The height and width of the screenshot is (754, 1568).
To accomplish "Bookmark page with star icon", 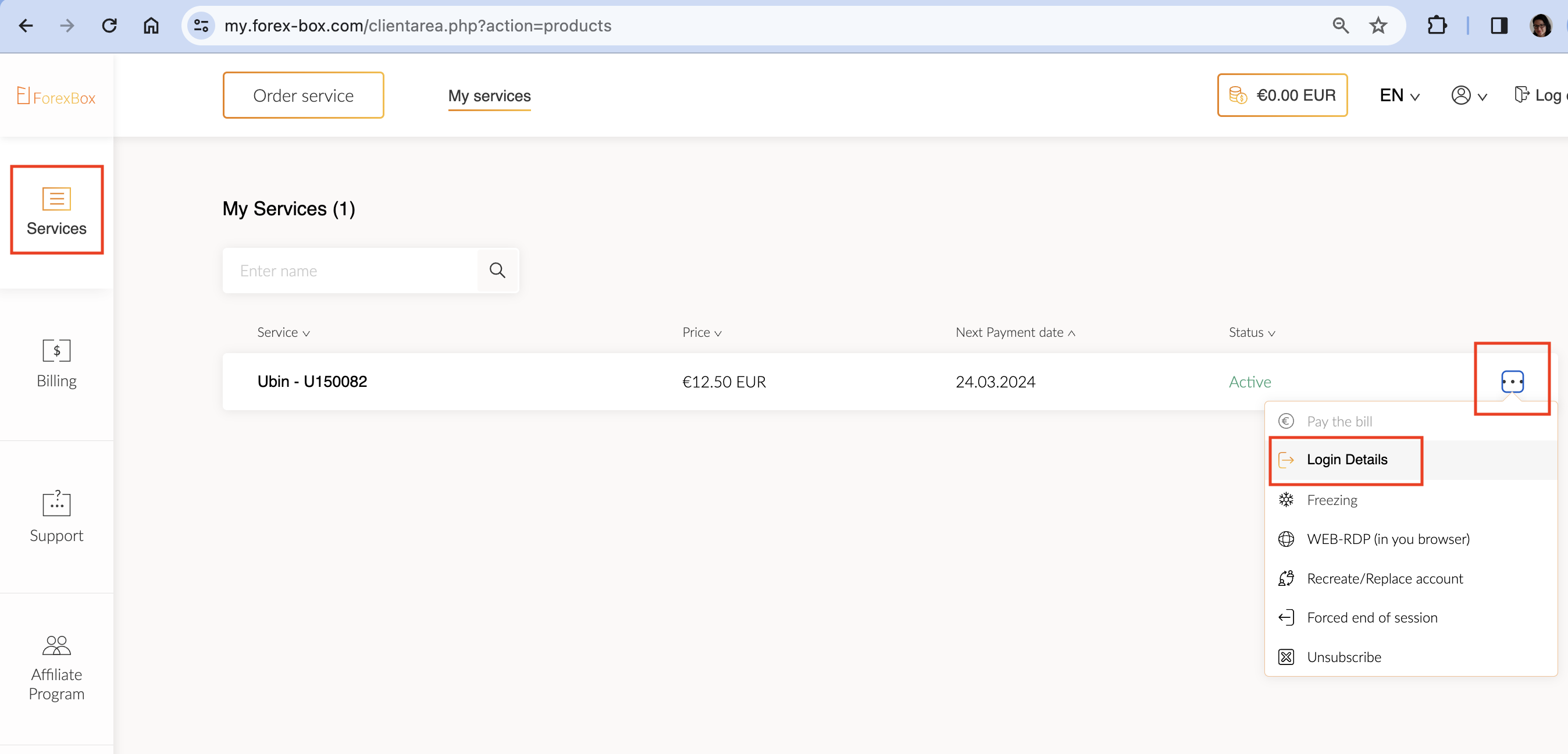I will pos(1378,26).
